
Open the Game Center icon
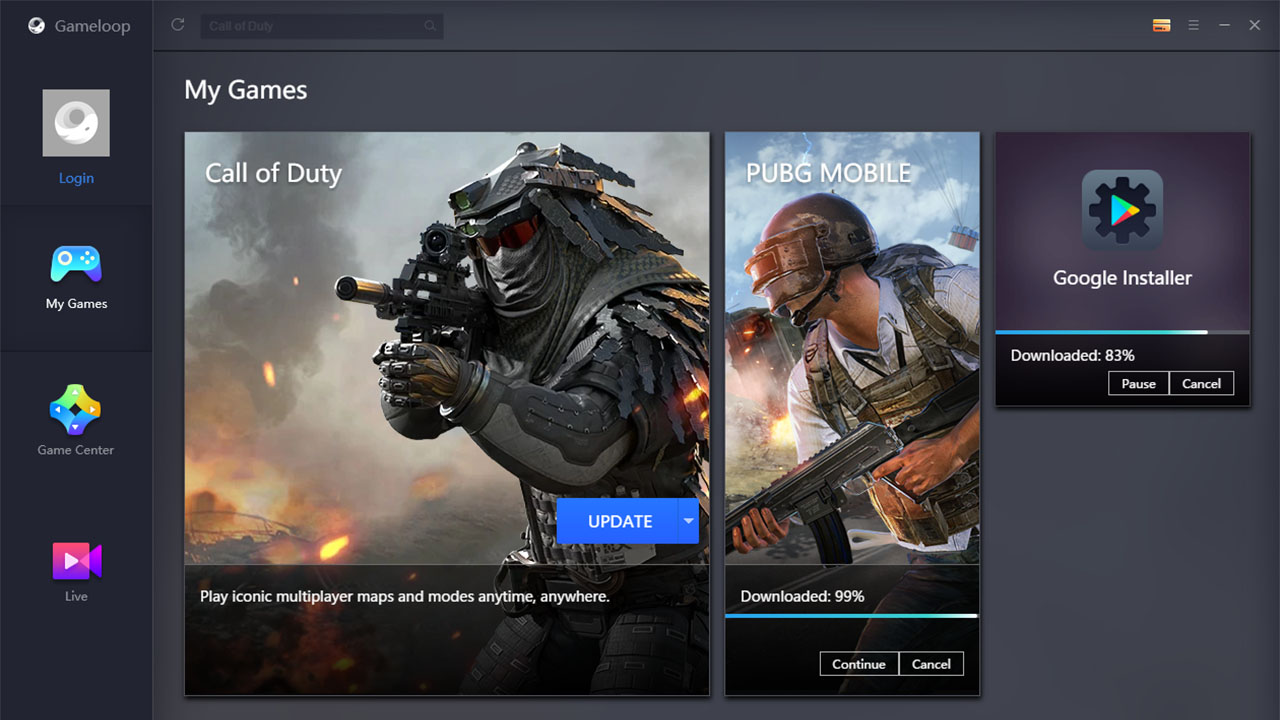click(x=76, y=410)
